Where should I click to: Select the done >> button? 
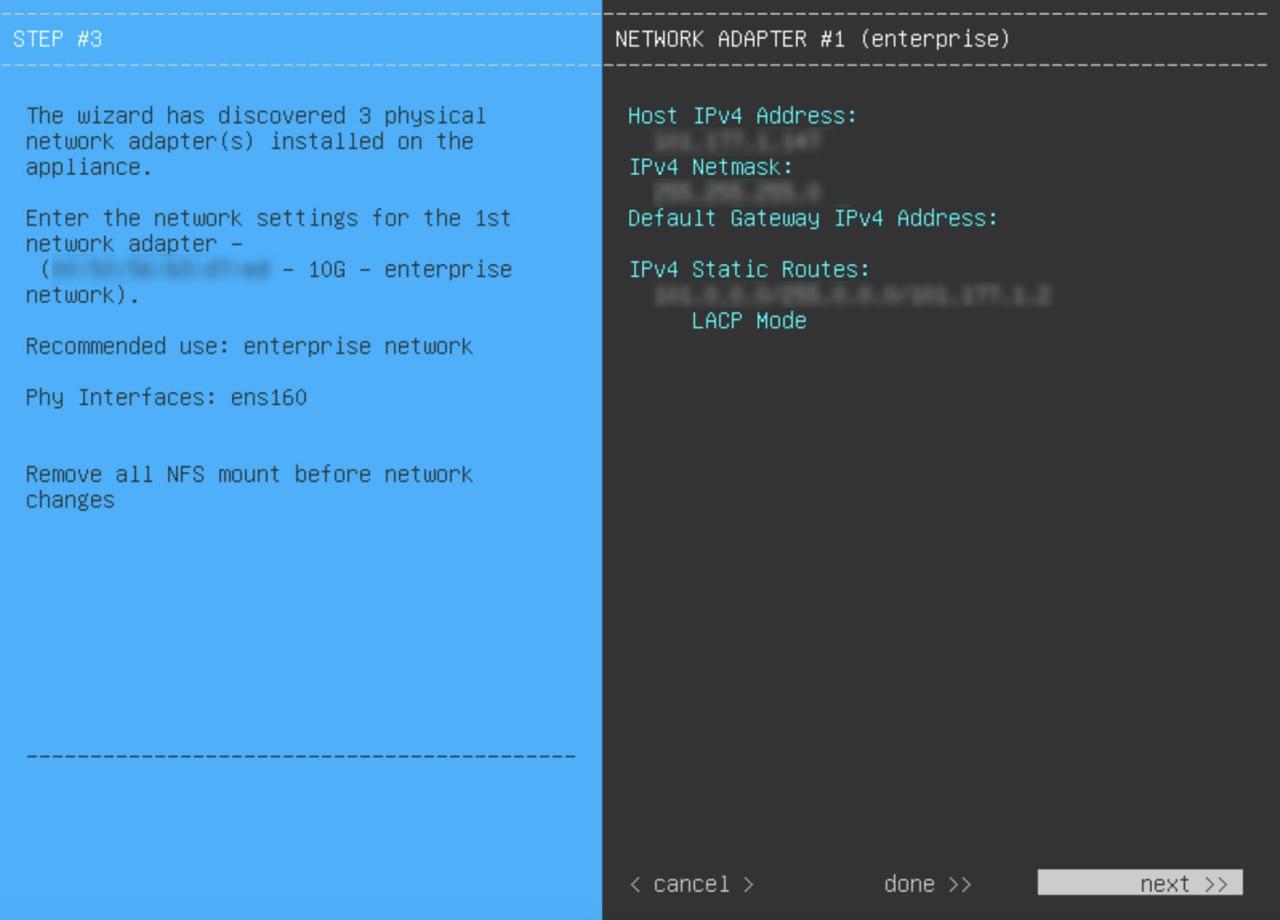(927, 884)
